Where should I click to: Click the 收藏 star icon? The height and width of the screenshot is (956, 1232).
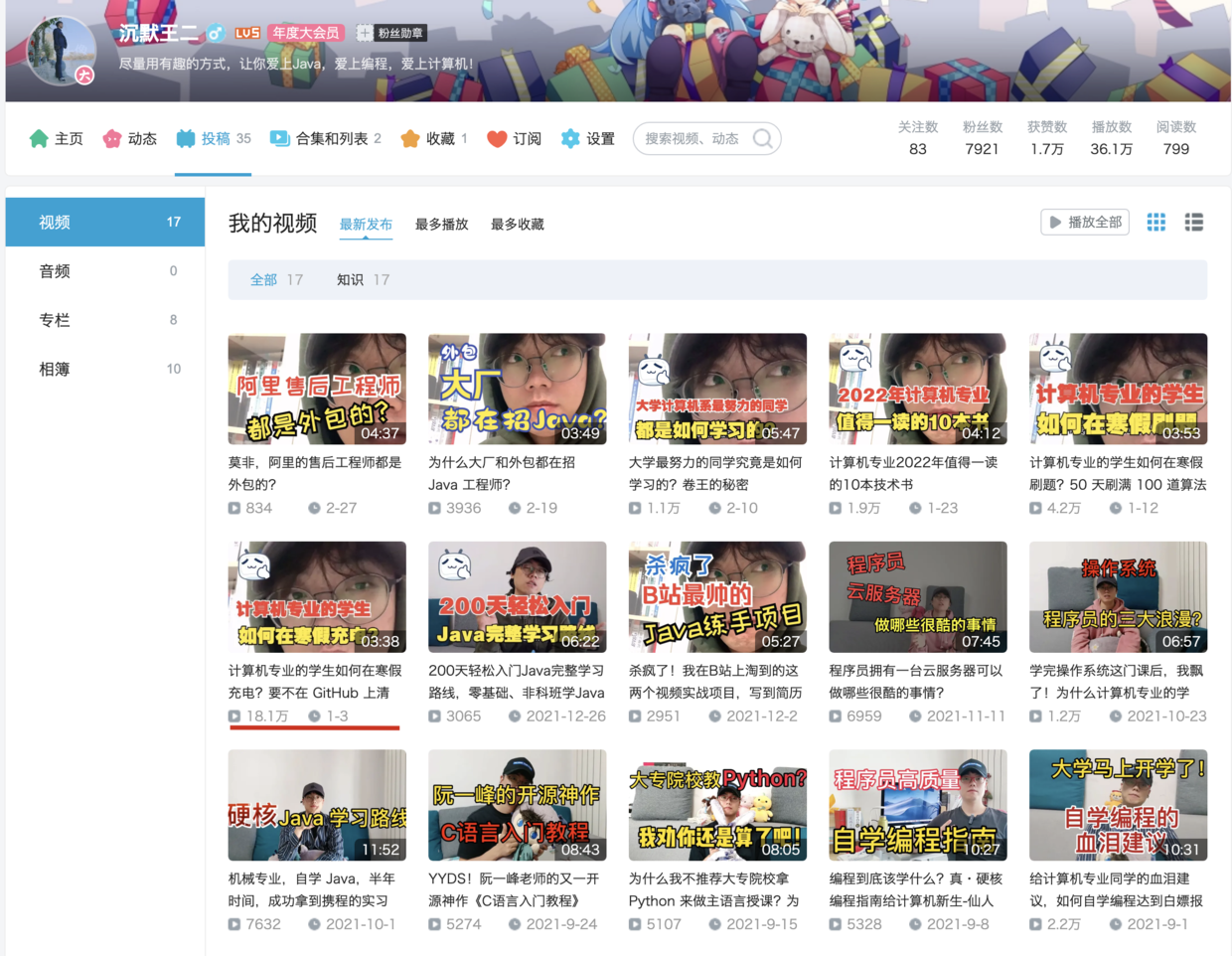410,138
